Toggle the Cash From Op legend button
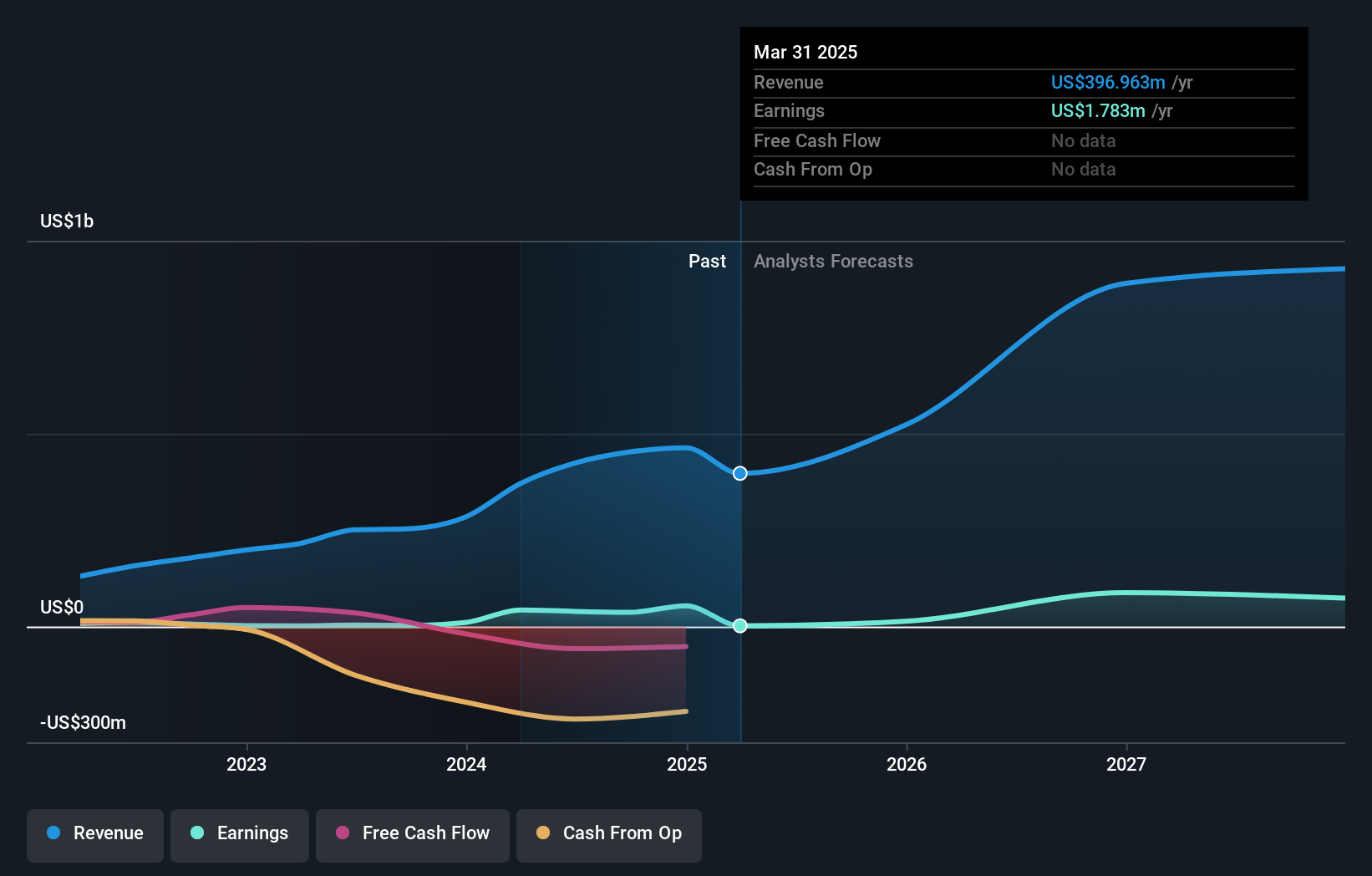This screenshot has height=876, width=1372. 609,835
